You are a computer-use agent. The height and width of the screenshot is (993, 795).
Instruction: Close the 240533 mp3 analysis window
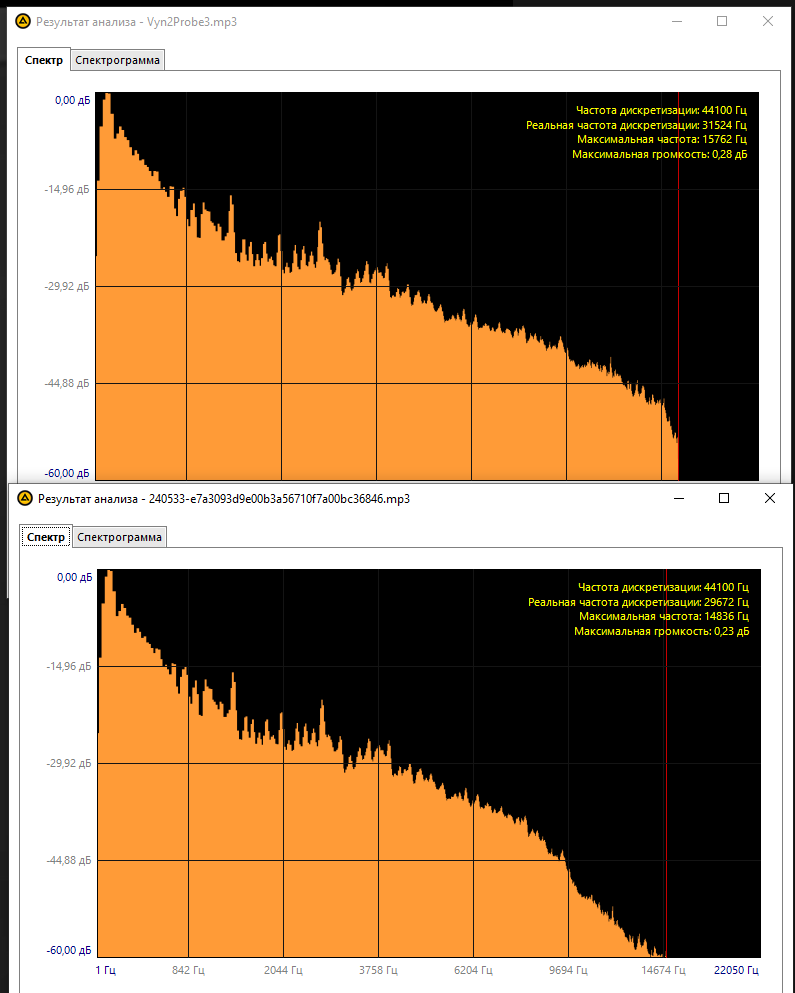[770, 498]
